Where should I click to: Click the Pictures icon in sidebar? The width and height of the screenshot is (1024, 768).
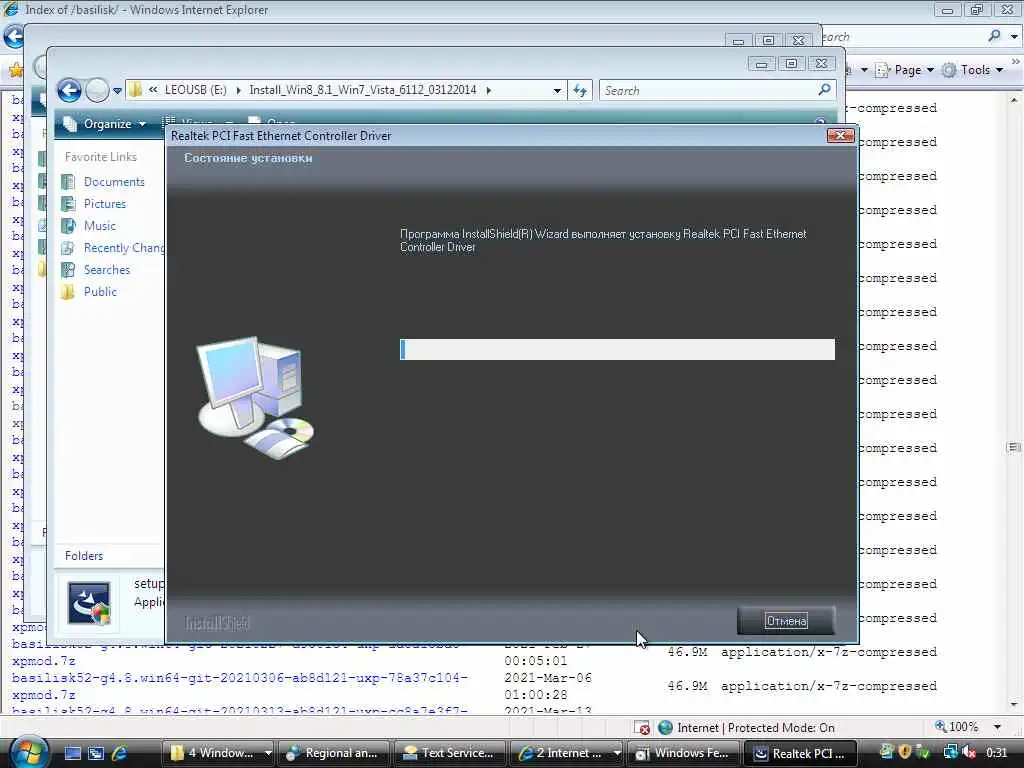point(68,204)
